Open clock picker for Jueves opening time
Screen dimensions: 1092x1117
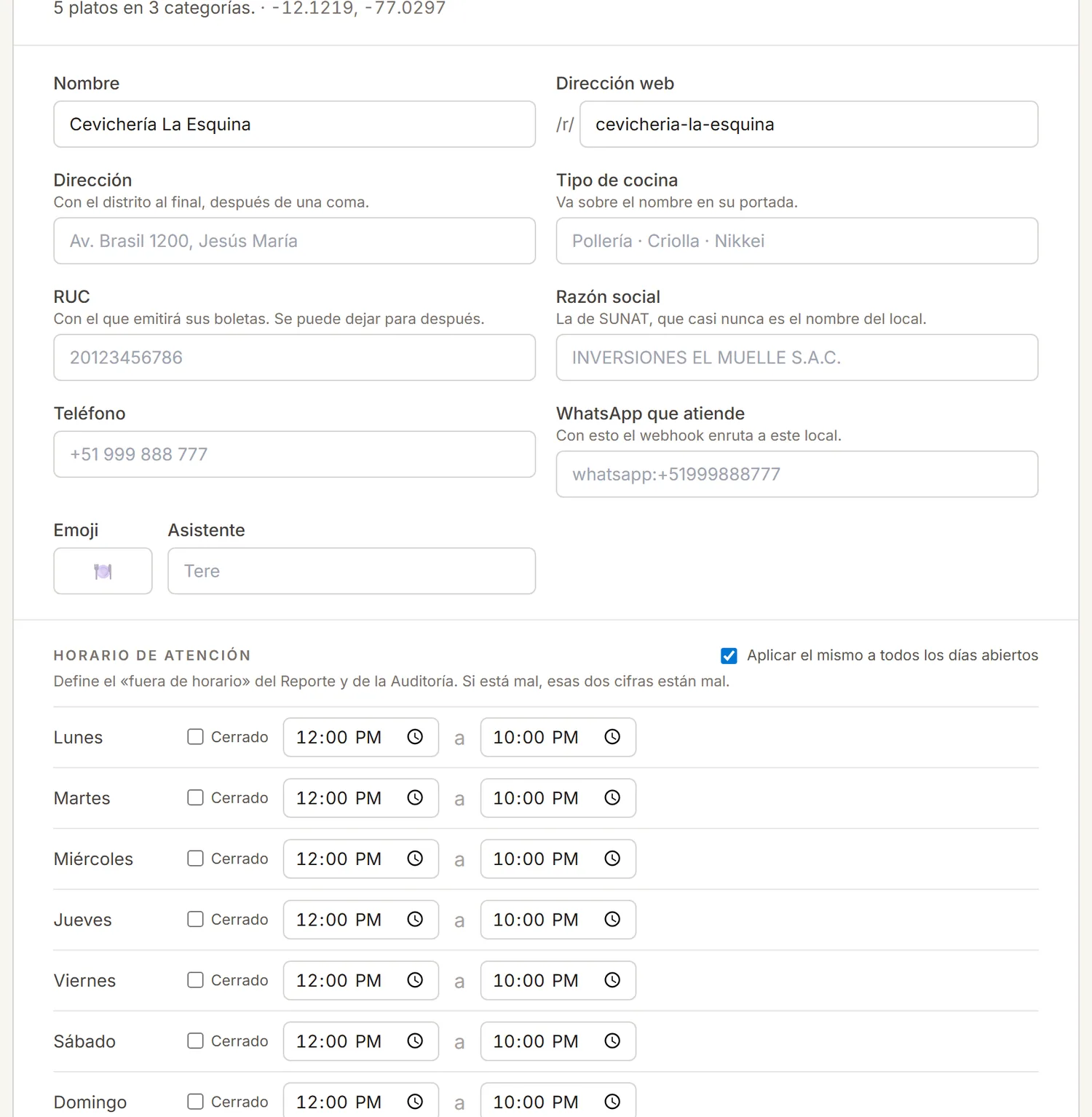[415, 920]
